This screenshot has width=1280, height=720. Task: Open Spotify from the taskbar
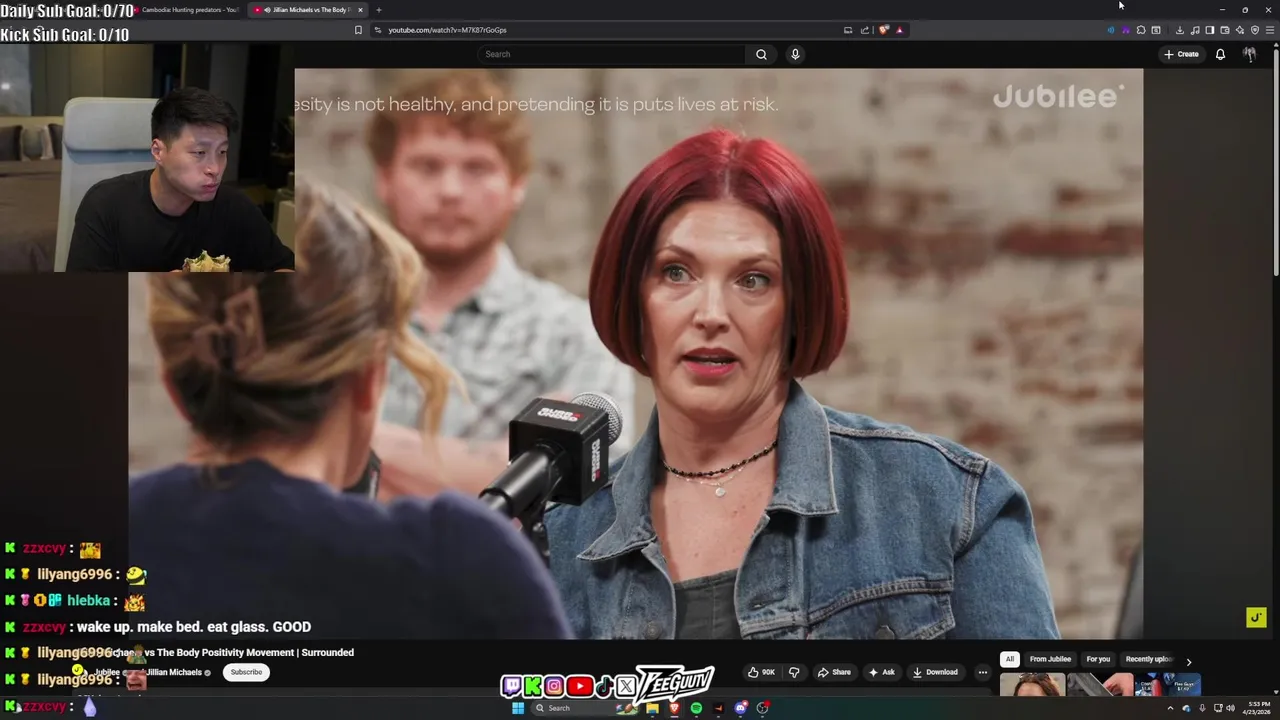click(x=696, y=708)
